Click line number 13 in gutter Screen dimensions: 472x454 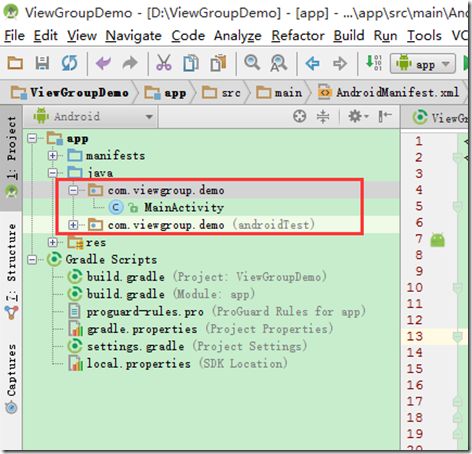coord(415,336)
